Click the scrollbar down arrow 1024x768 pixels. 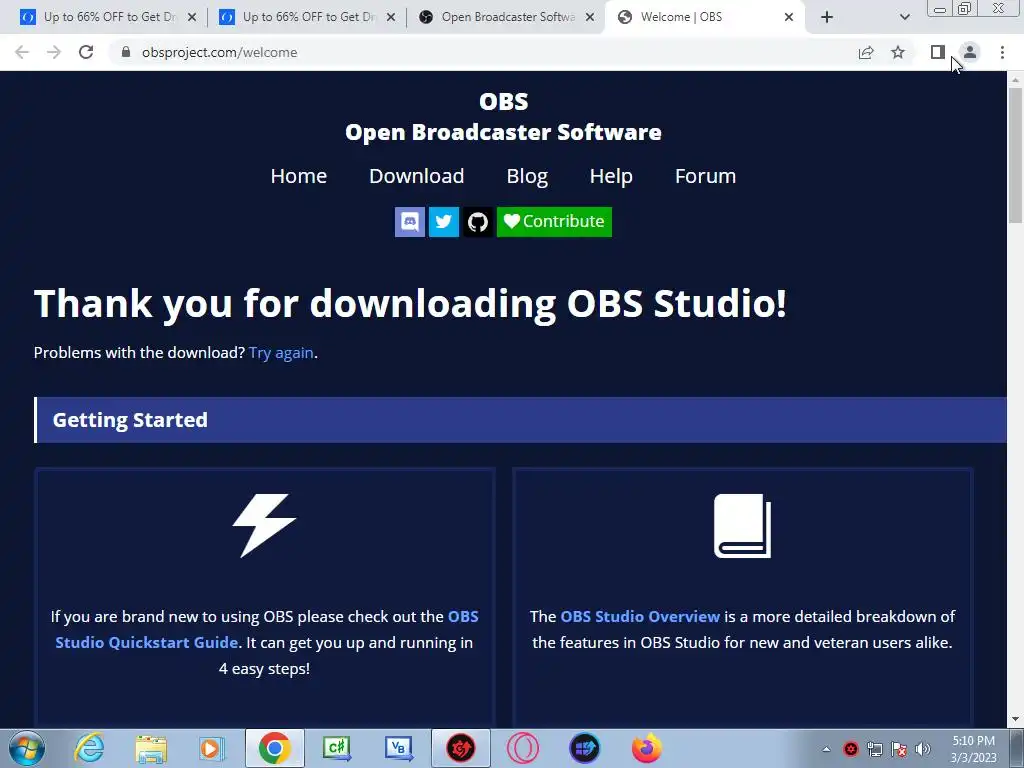coord(1015,720)
